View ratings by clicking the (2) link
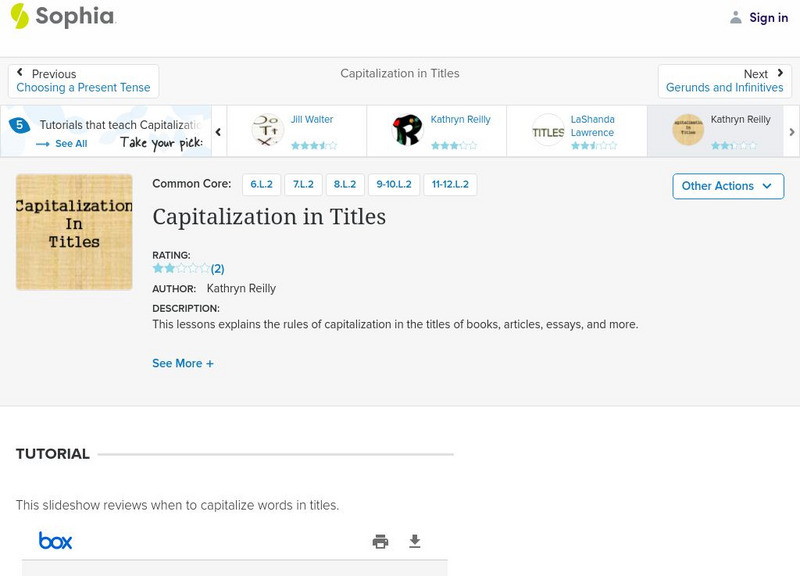Viewport: 800px width, 576px height. (x=216, y=267)
